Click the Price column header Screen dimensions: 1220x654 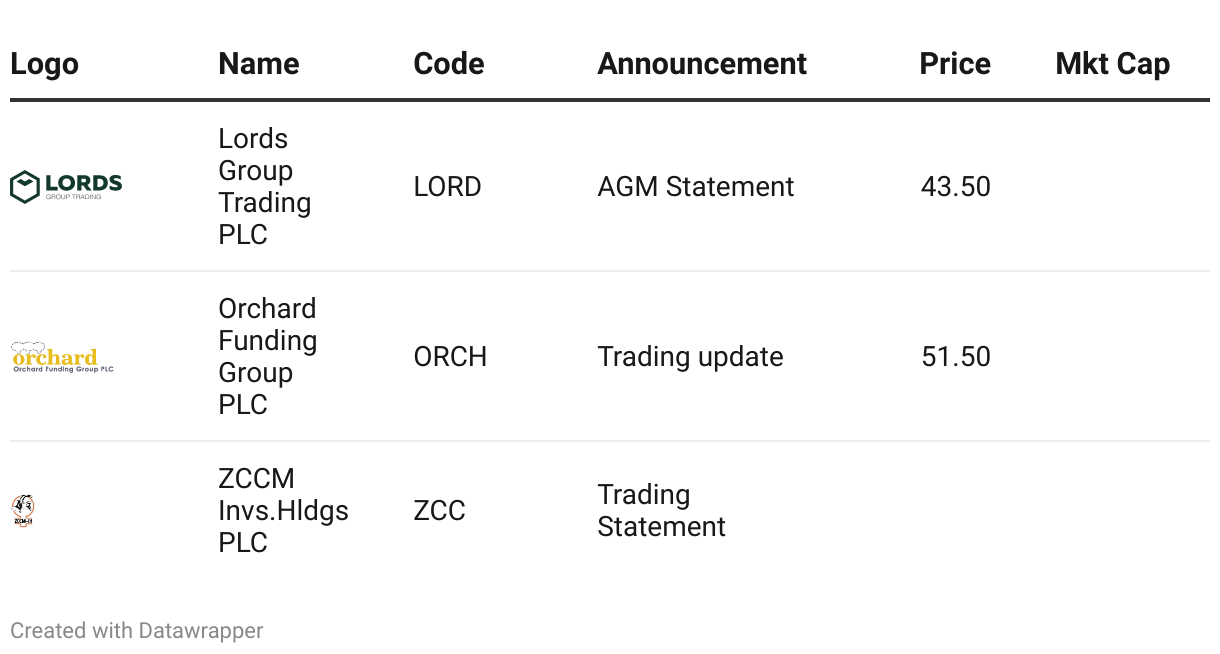point(954,64)
